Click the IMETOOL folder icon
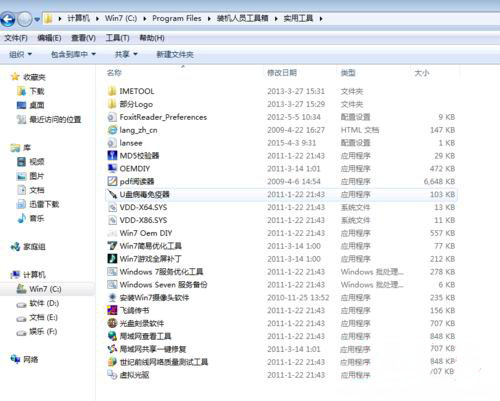500x401 pixels. click(x=112, y=91)
